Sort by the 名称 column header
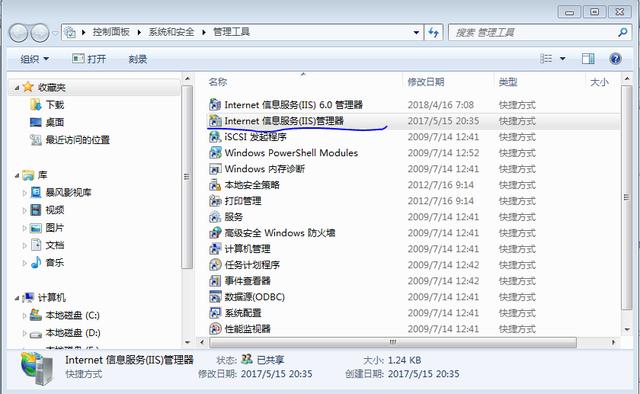 click(x=218, y=82)
